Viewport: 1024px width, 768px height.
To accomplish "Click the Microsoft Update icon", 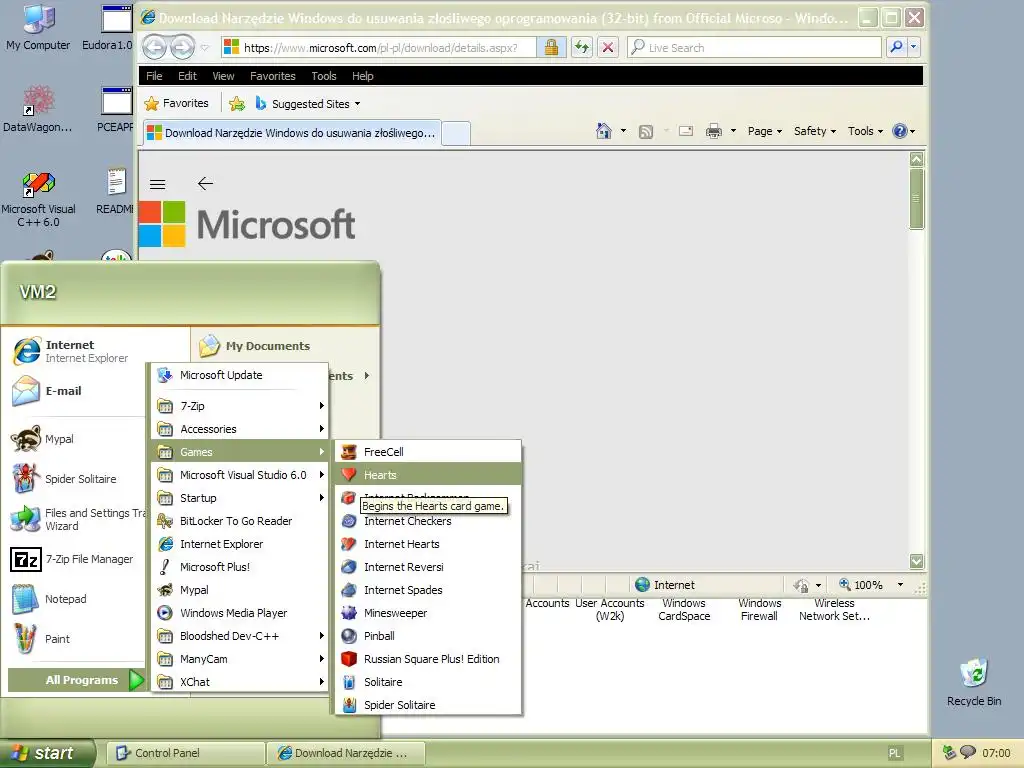I will point(165,375).
